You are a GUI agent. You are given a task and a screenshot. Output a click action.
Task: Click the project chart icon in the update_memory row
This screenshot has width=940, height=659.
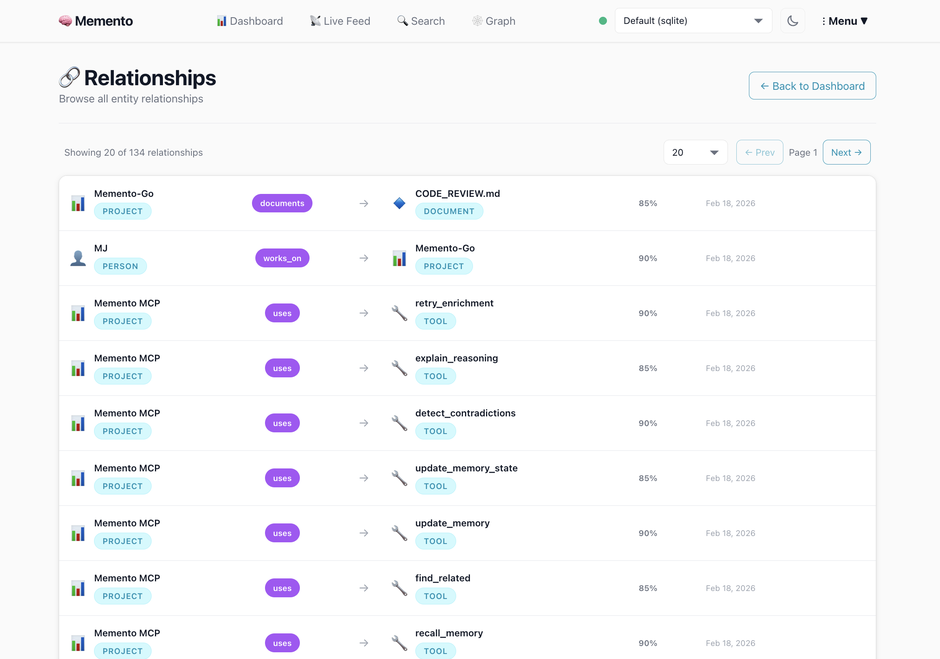point(78,533)
